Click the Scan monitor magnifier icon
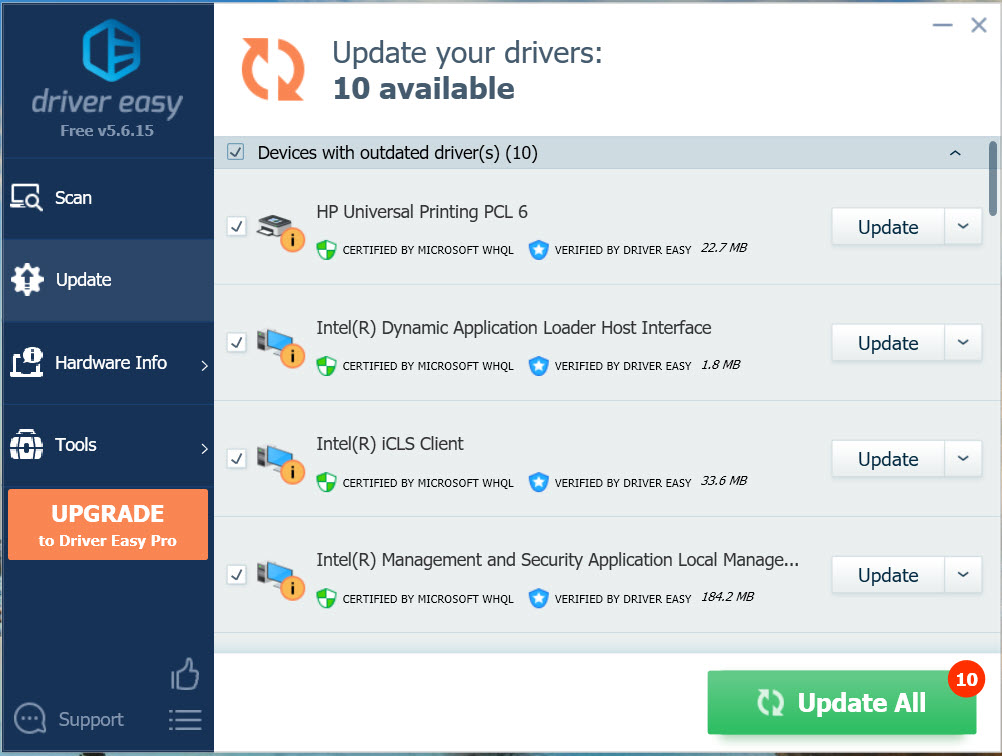 [26, 197]
